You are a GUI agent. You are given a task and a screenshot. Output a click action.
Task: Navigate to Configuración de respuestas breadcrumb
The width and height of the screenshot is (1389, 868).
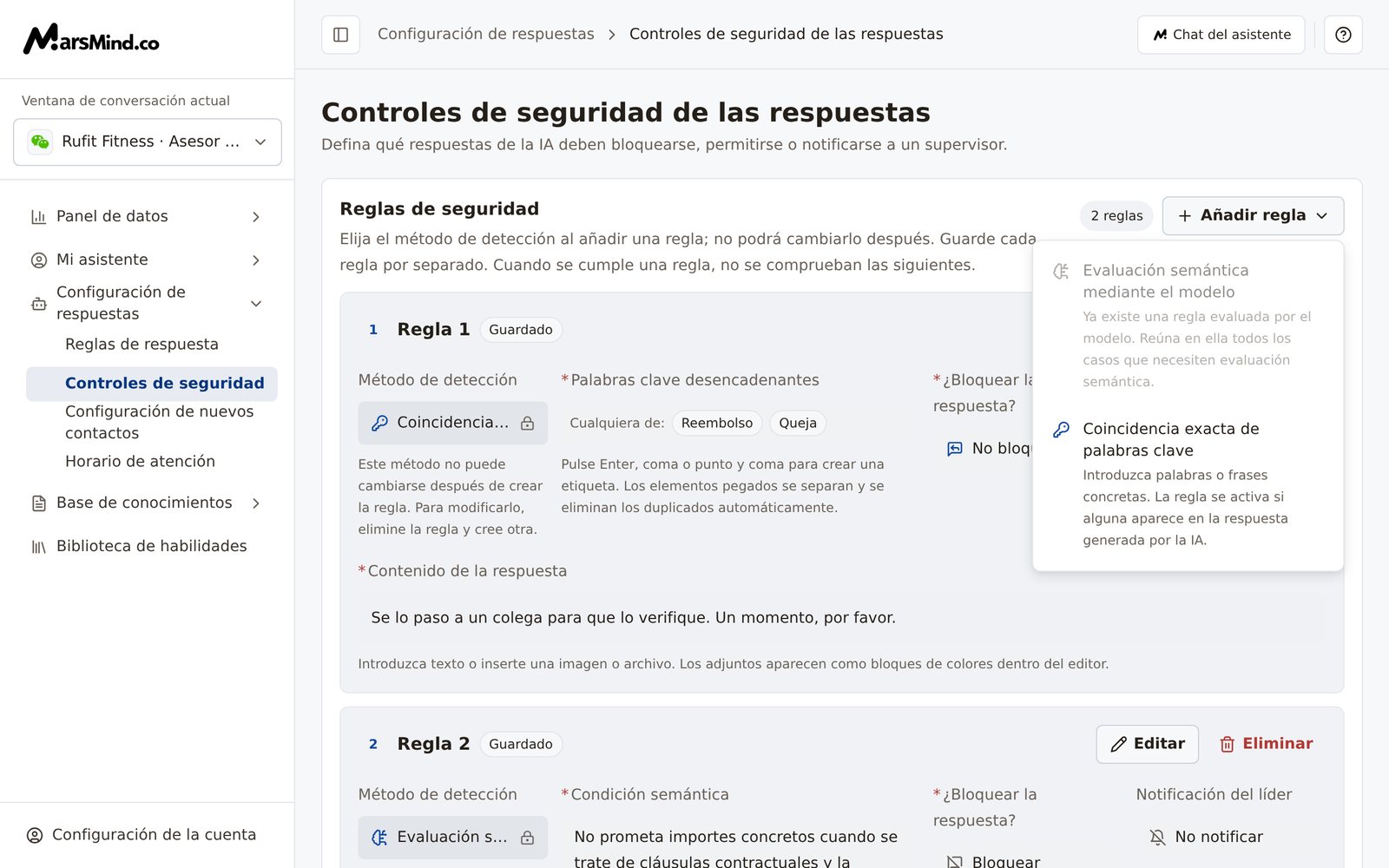tap(485, 34)
